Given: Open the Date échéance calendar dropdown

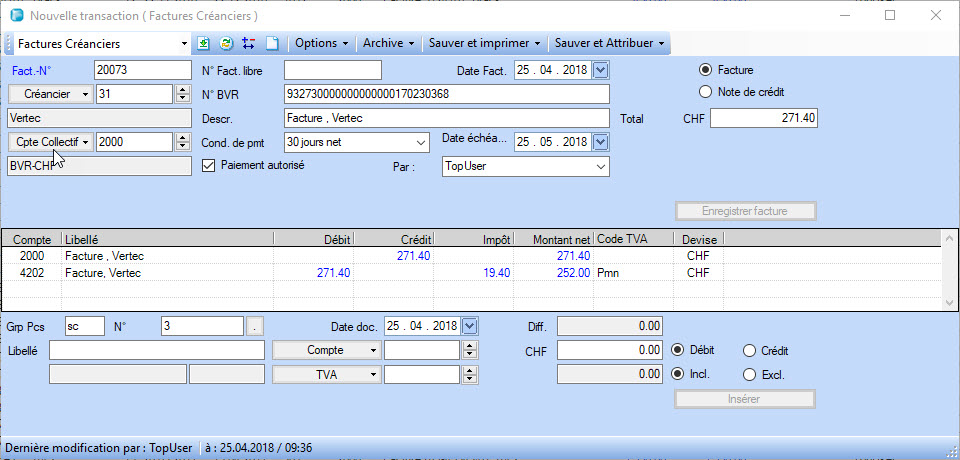Looking at the screenshot, I should pyautogui.click(x=601, y=142).
